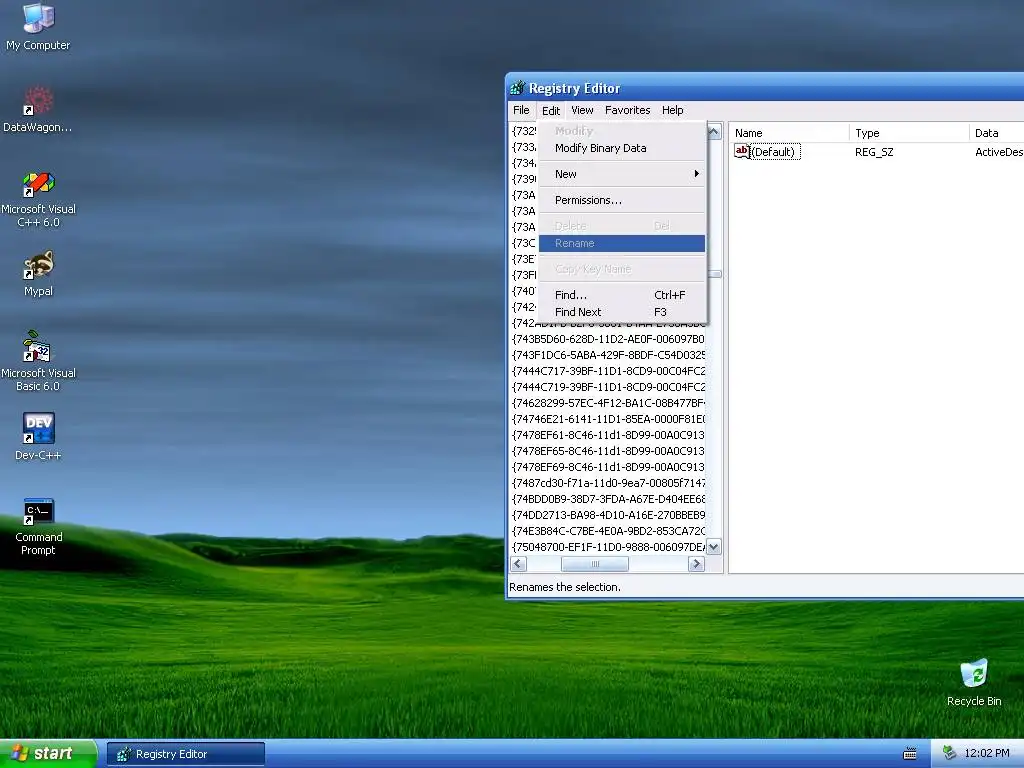Screen dimensions: 1024x768
Task: Click the horizontal scrollbar thumb
Action: coord(595,564)
